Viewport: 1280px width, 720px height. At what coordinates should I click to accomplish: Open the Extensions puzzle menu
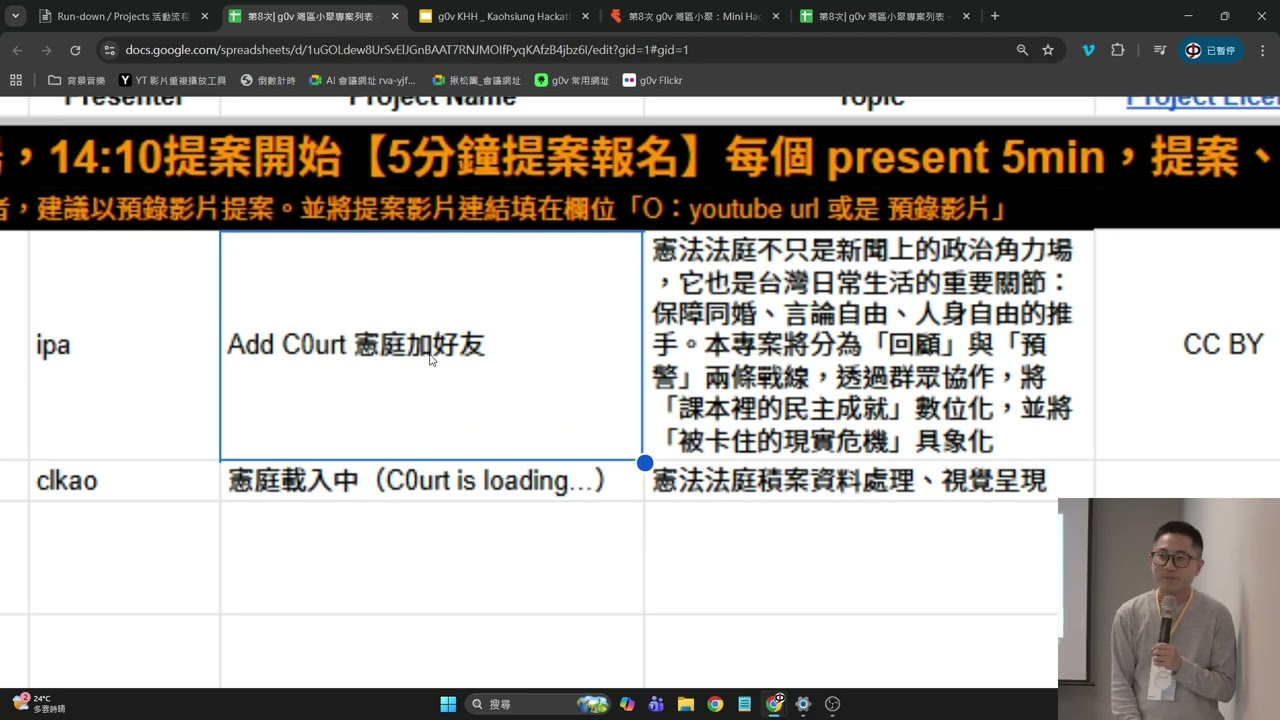1118,50
